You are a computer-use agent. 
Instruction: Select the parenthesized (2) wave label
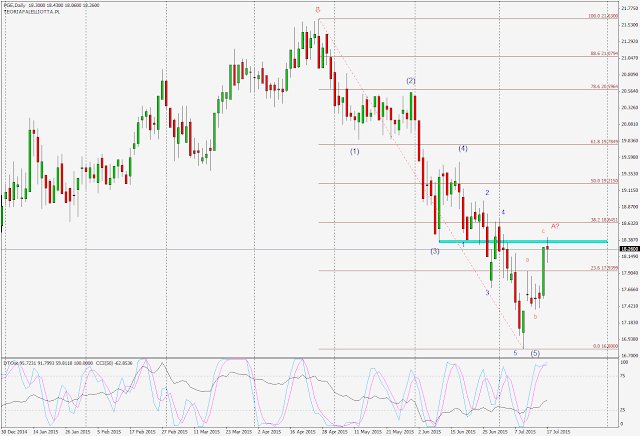(x=411, y=81)
